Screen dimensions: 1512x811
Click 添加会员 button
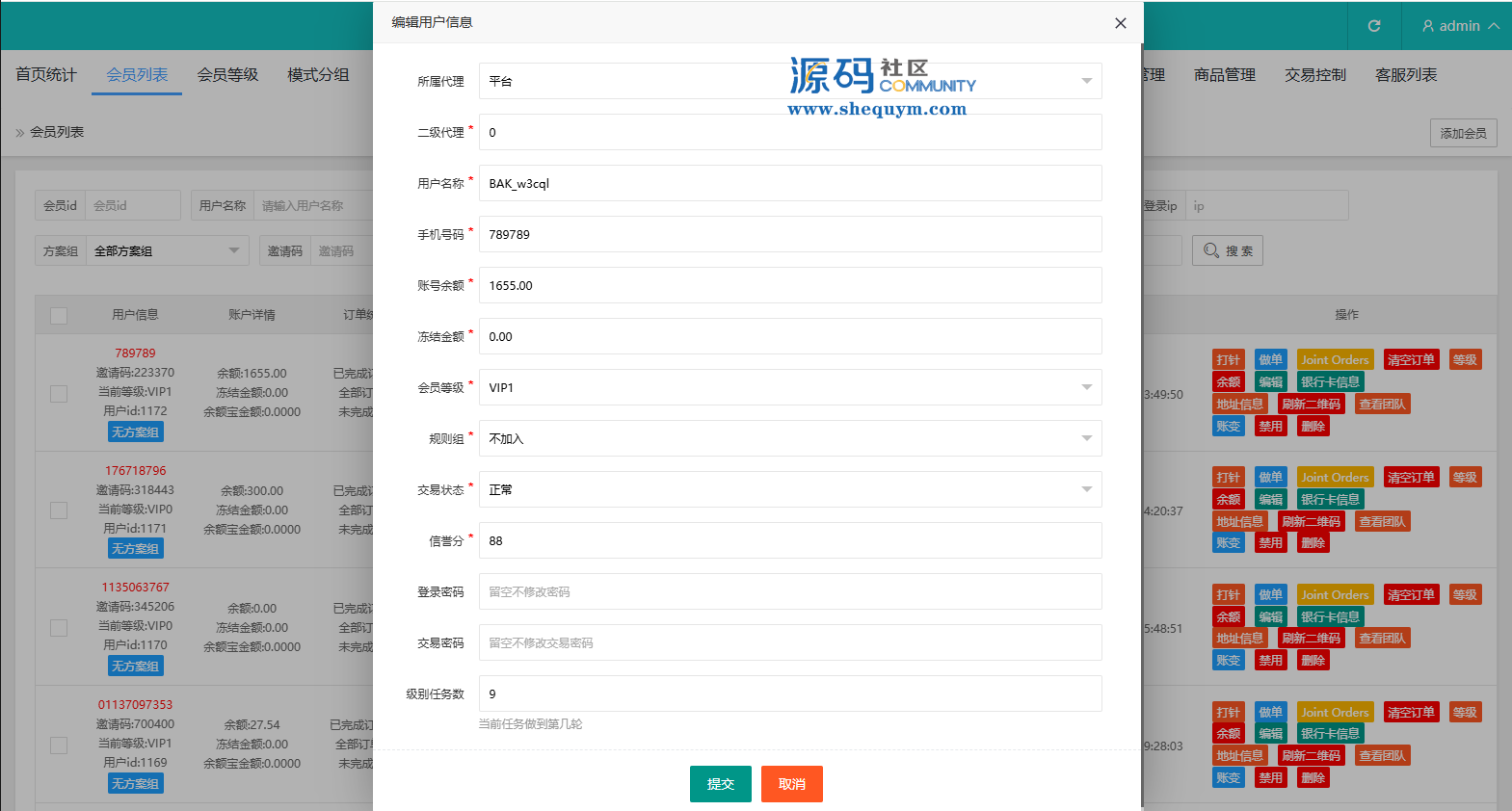1463,134
